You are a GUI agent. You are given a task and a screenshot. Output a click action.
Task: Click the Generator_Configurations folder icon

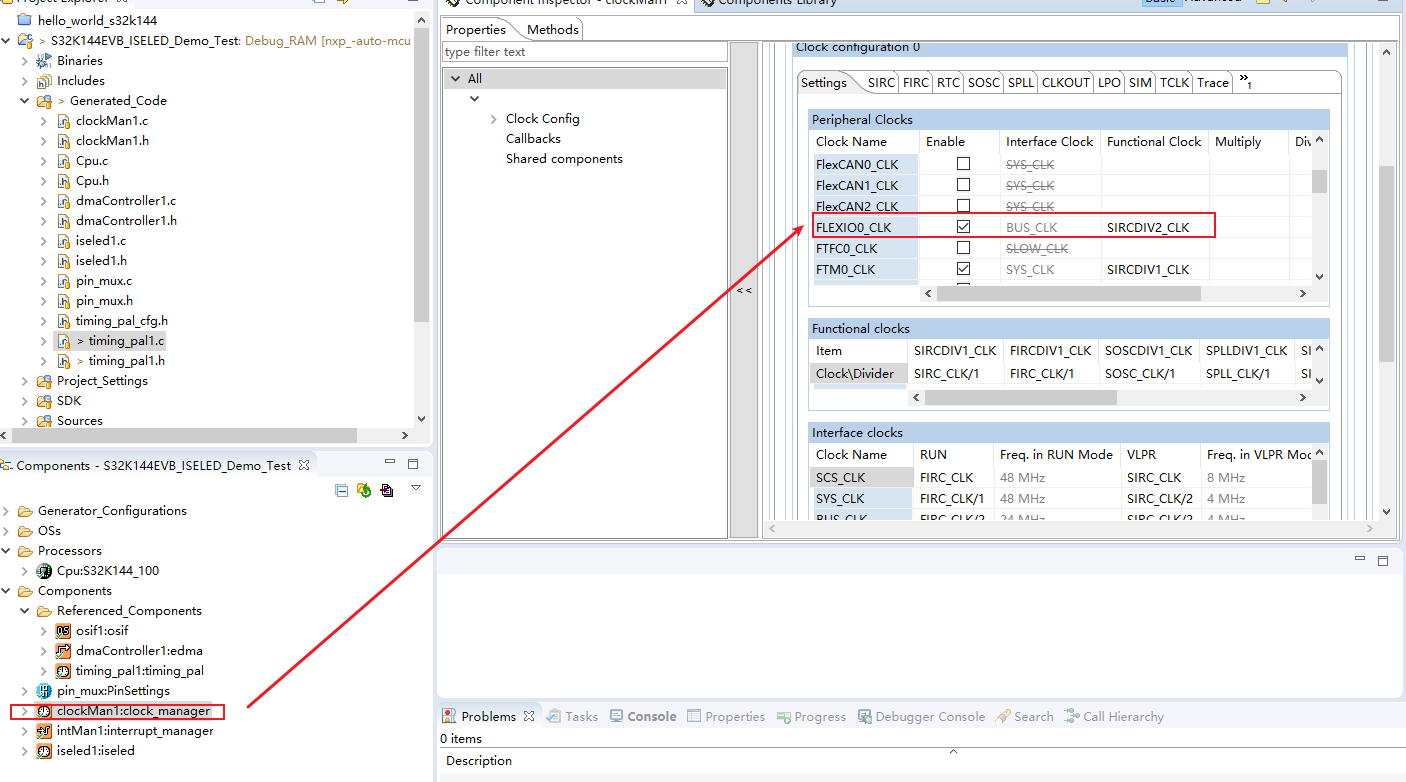(x=25, y=511)
